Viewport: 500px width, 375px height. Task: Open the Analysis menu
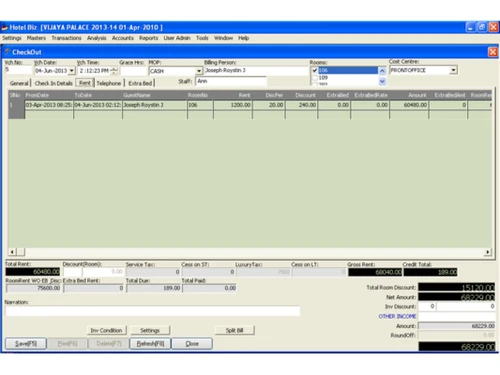point(97,38)
